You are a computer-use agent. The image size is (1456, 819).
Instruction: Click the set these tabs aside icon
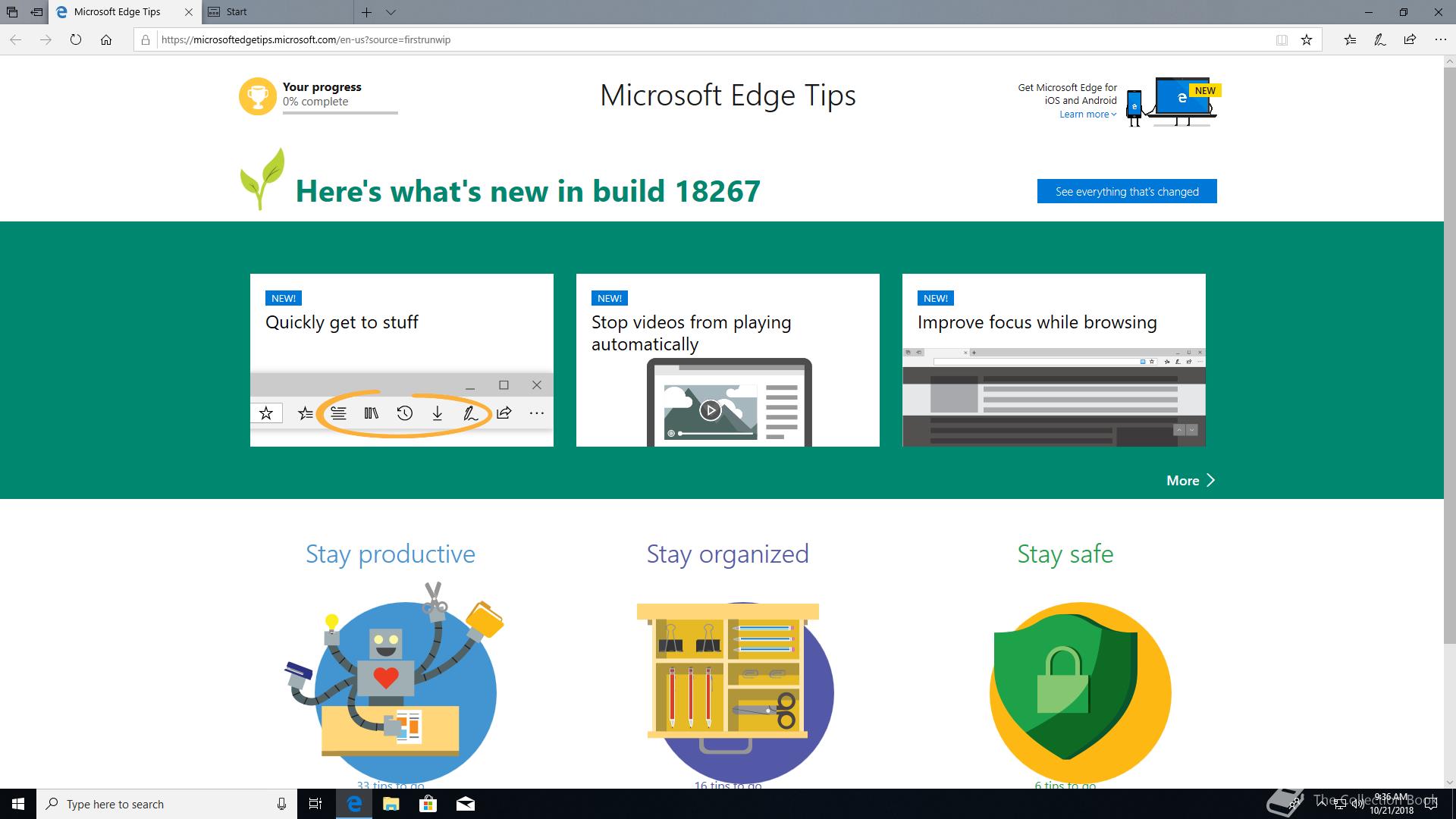36,12
